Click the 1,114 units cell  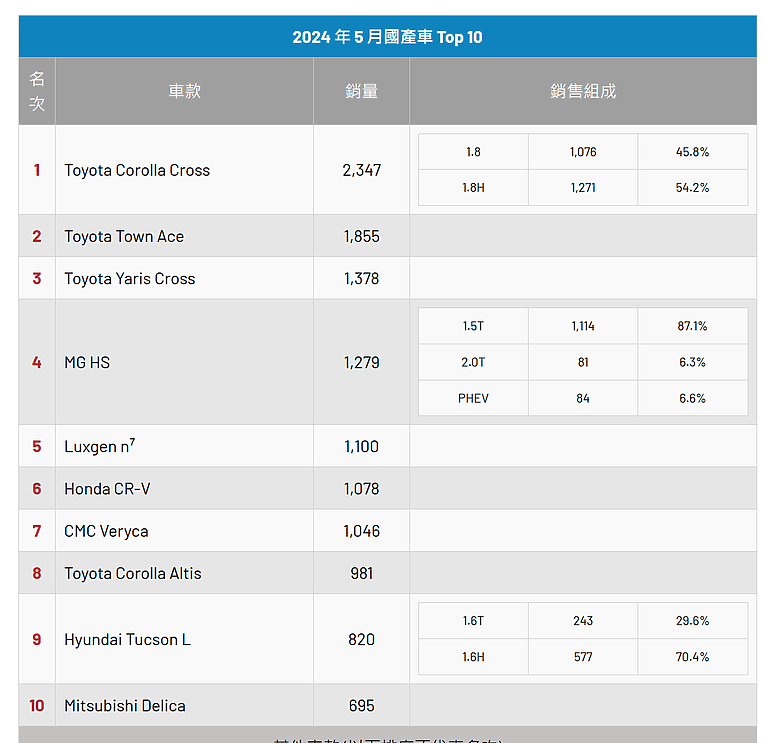583,326
